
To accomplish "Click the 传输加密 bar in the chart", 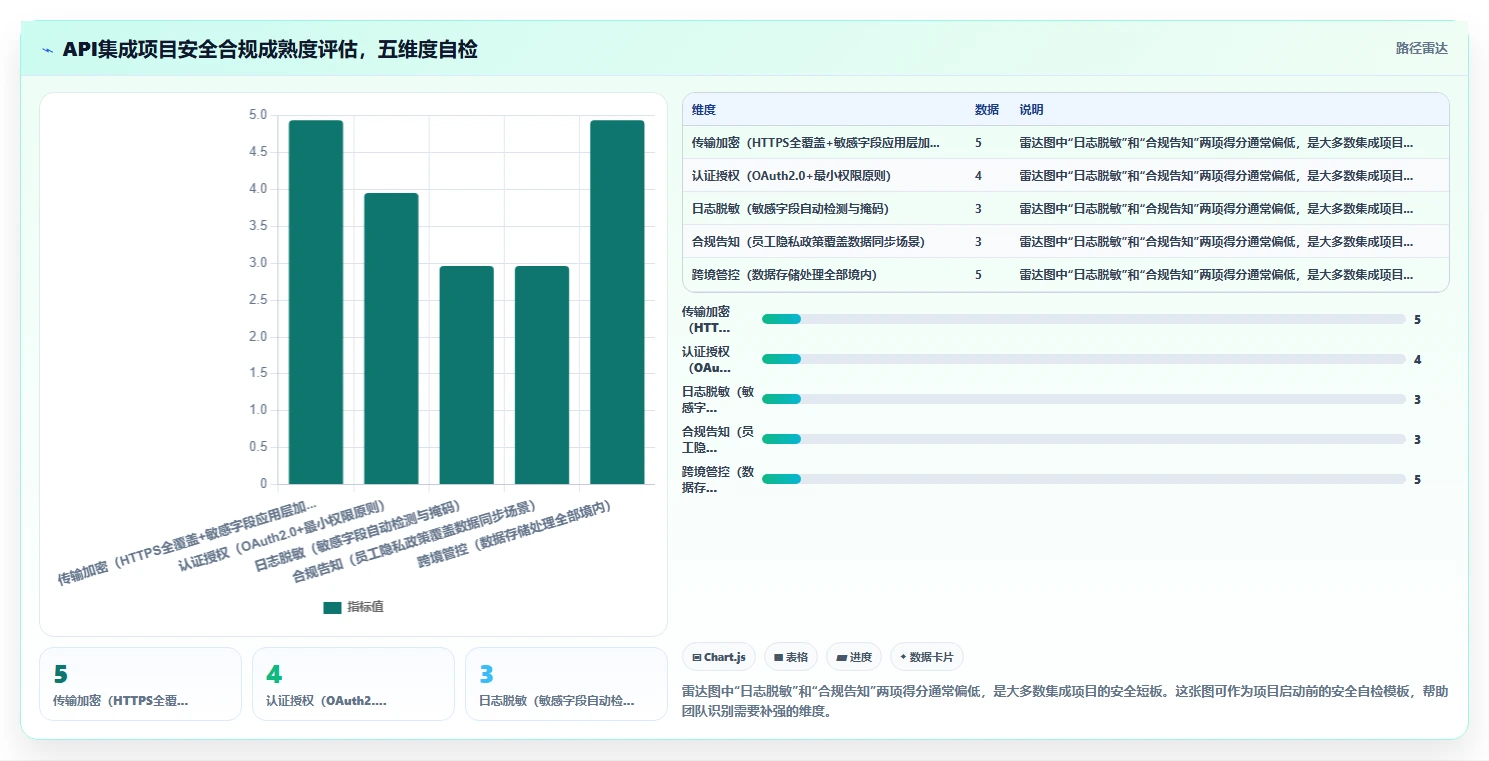I will 316,302.
